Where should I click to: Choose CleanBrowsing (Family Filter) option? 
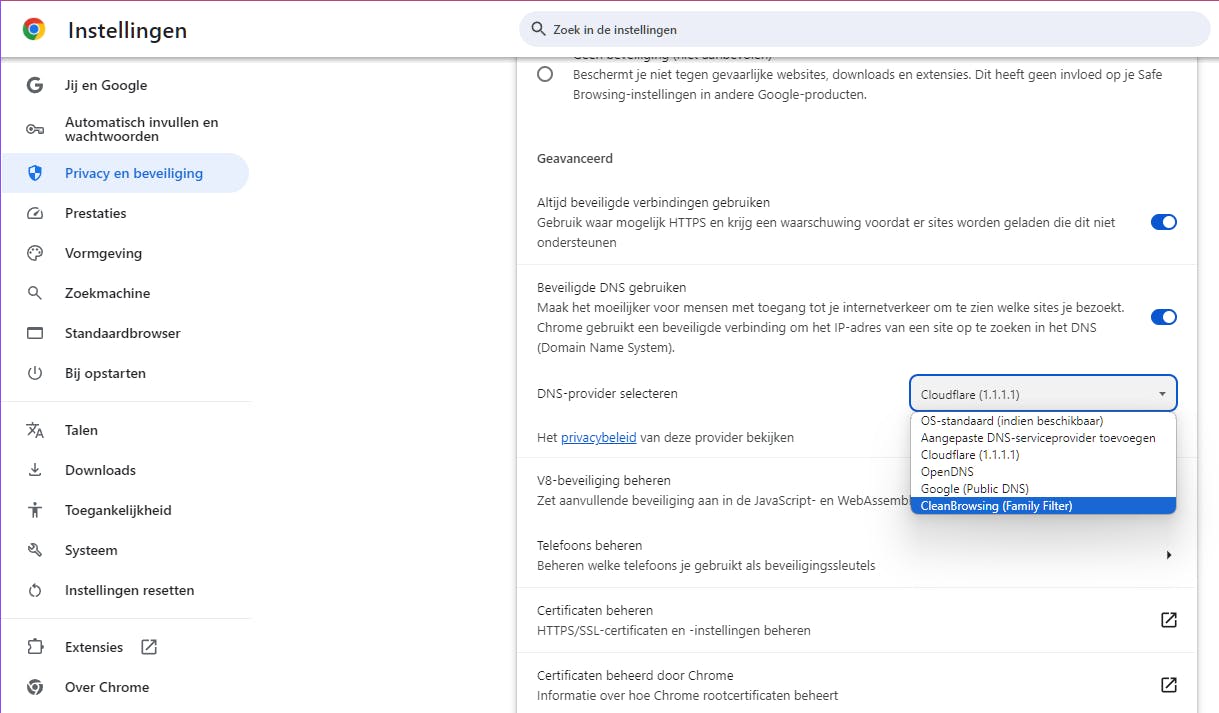(x=1043, y=506)
